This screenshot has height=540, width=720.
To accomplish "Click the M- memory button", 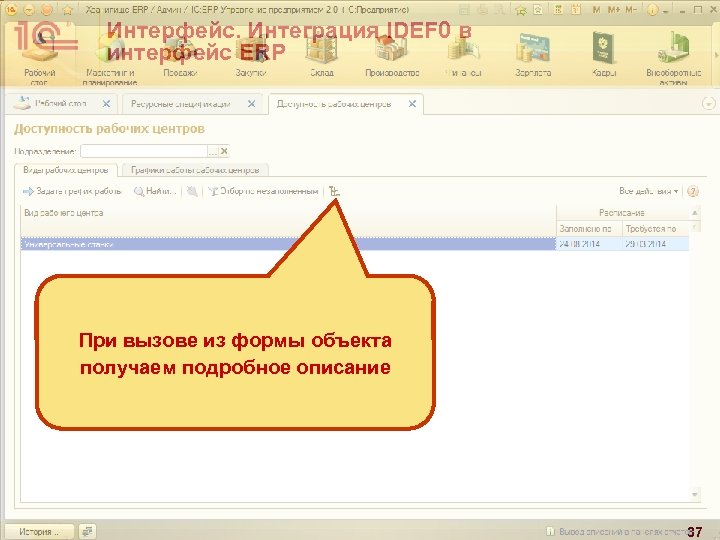I will pyautogui.click(x=631, y=9).
